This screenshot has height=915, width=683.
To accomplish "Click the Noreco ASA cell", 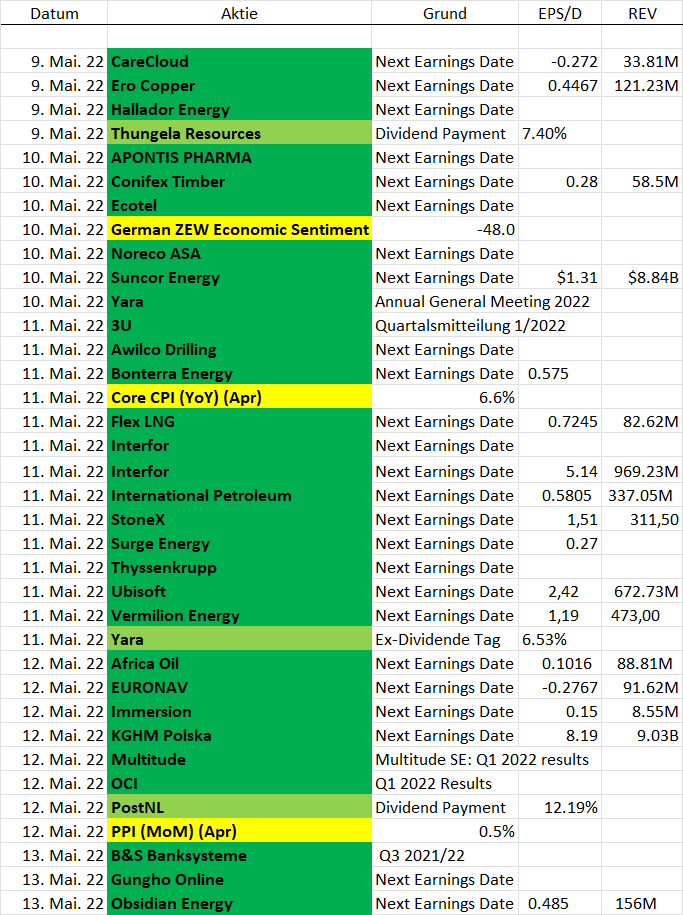I will [x=239, y=253].
